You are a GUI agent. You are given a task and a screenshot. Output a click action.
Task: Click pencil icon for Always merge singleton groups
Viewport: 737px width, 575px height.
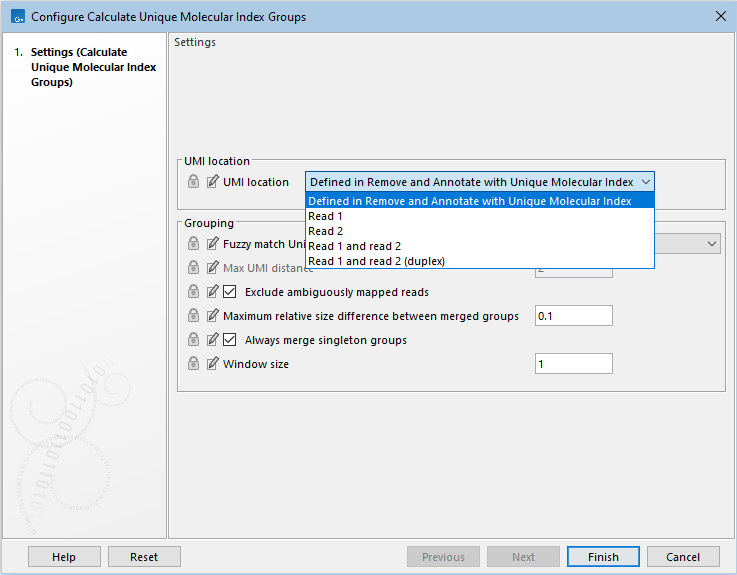[212, 340]
